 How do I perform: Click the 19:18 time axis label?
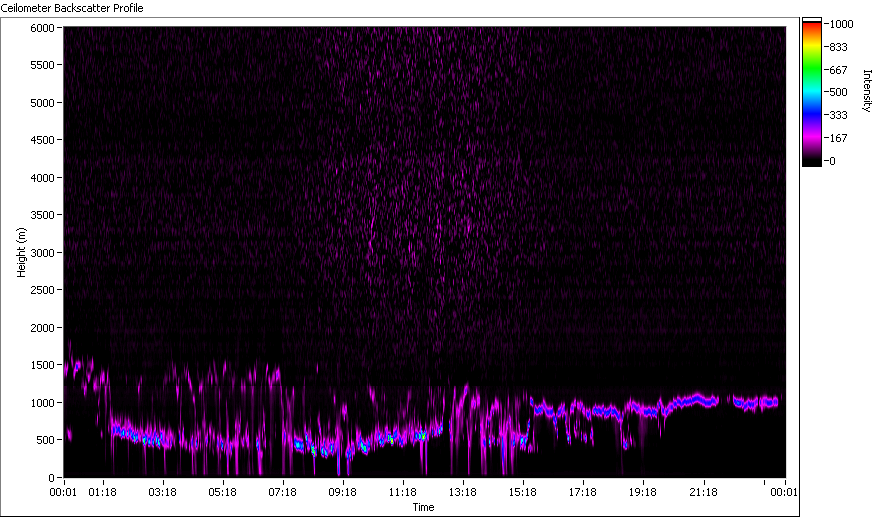coord(643,492)
